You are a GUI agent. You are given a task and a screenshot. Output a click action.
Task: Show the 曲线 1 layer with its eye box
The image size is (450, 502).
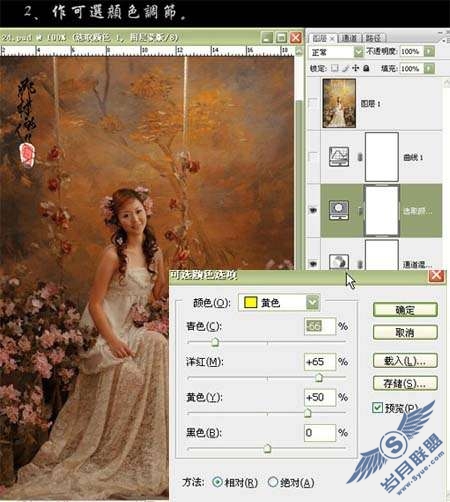[313, 157]
